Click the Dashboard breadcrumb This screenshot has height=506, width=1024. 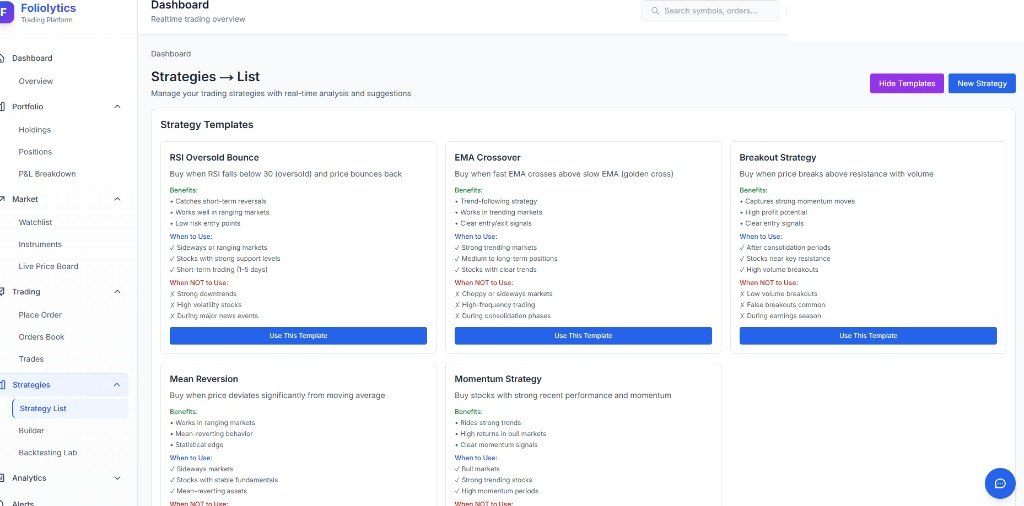click(x=171, y=54)
